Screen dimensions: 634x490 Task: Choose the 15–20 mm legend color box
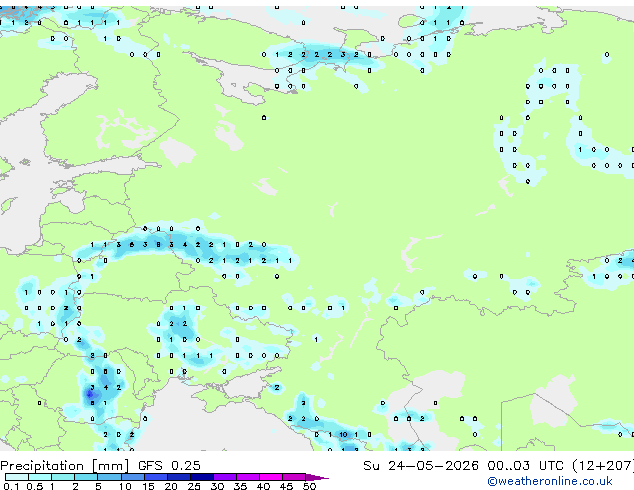click(x=156, y=477)
